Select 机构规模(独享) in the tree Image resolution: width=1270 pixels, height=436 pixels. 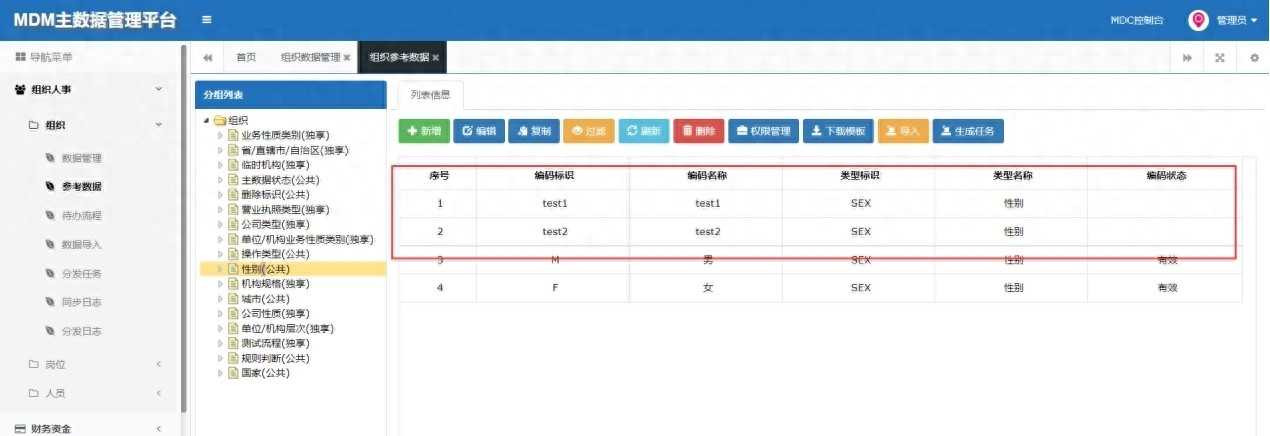(275, 284)
